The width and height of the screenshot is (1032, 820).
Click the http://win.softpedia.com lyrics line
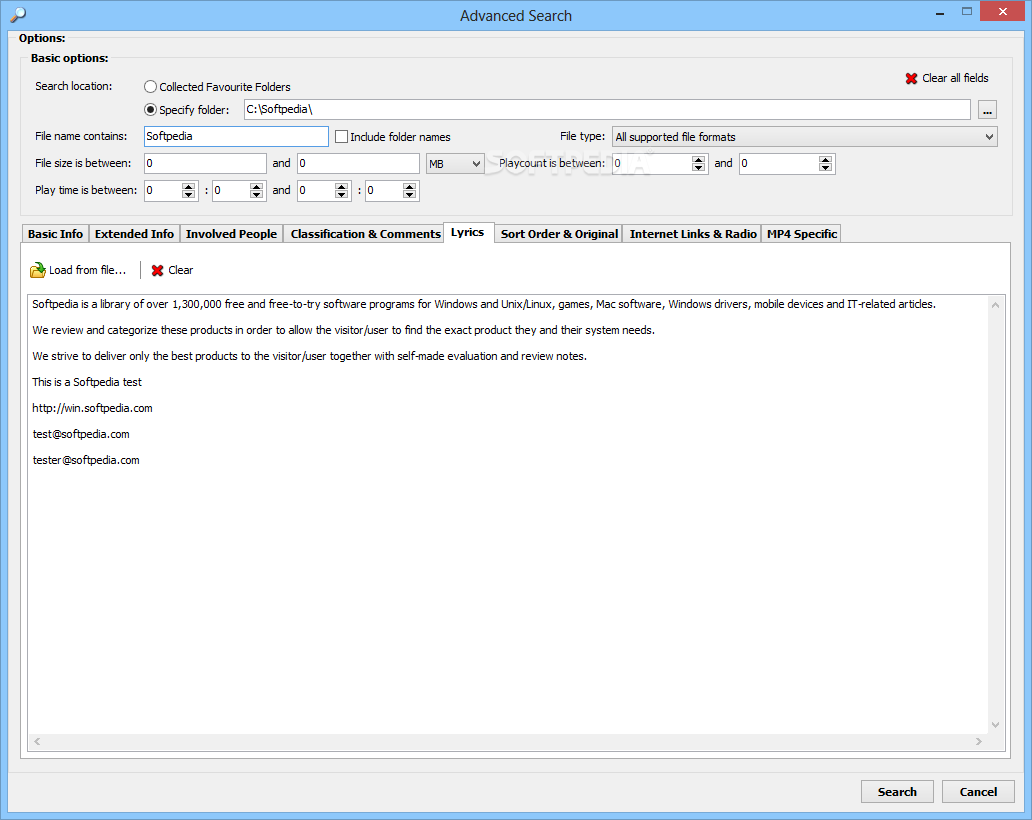[x=92, y=409]
